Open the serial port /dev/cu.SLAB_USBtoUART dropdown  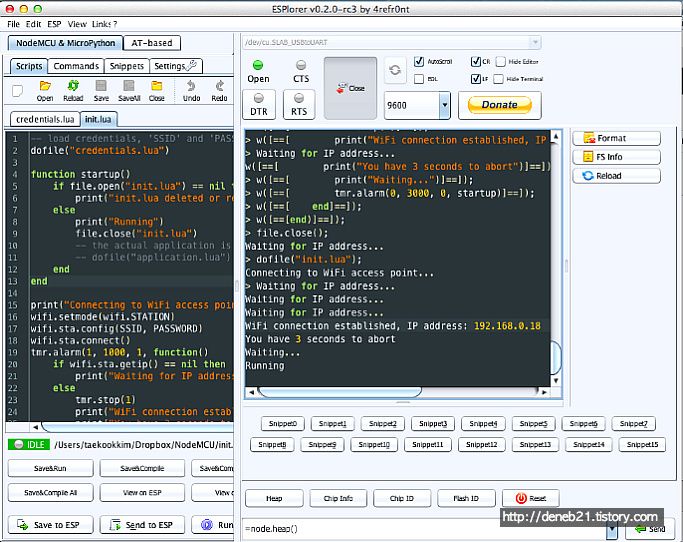[x=535, y=42]
